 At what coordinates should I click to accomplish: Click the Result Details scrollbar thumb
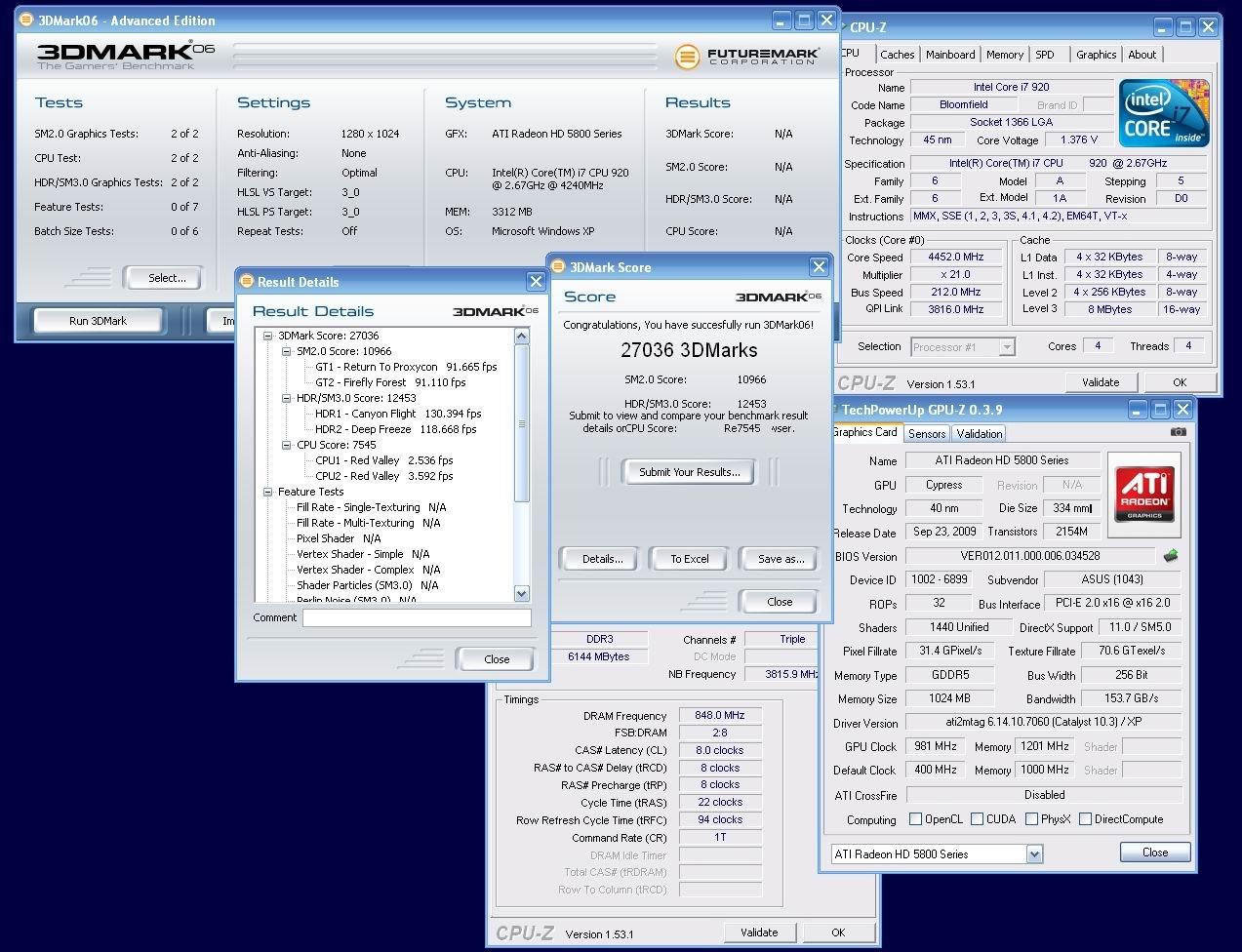(x=521, y=423)
